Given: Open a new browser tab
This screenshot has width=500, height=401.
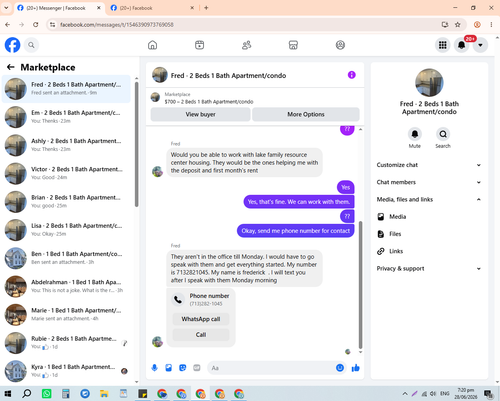Looking at the screenshot, I should click(x=206, y=8).
